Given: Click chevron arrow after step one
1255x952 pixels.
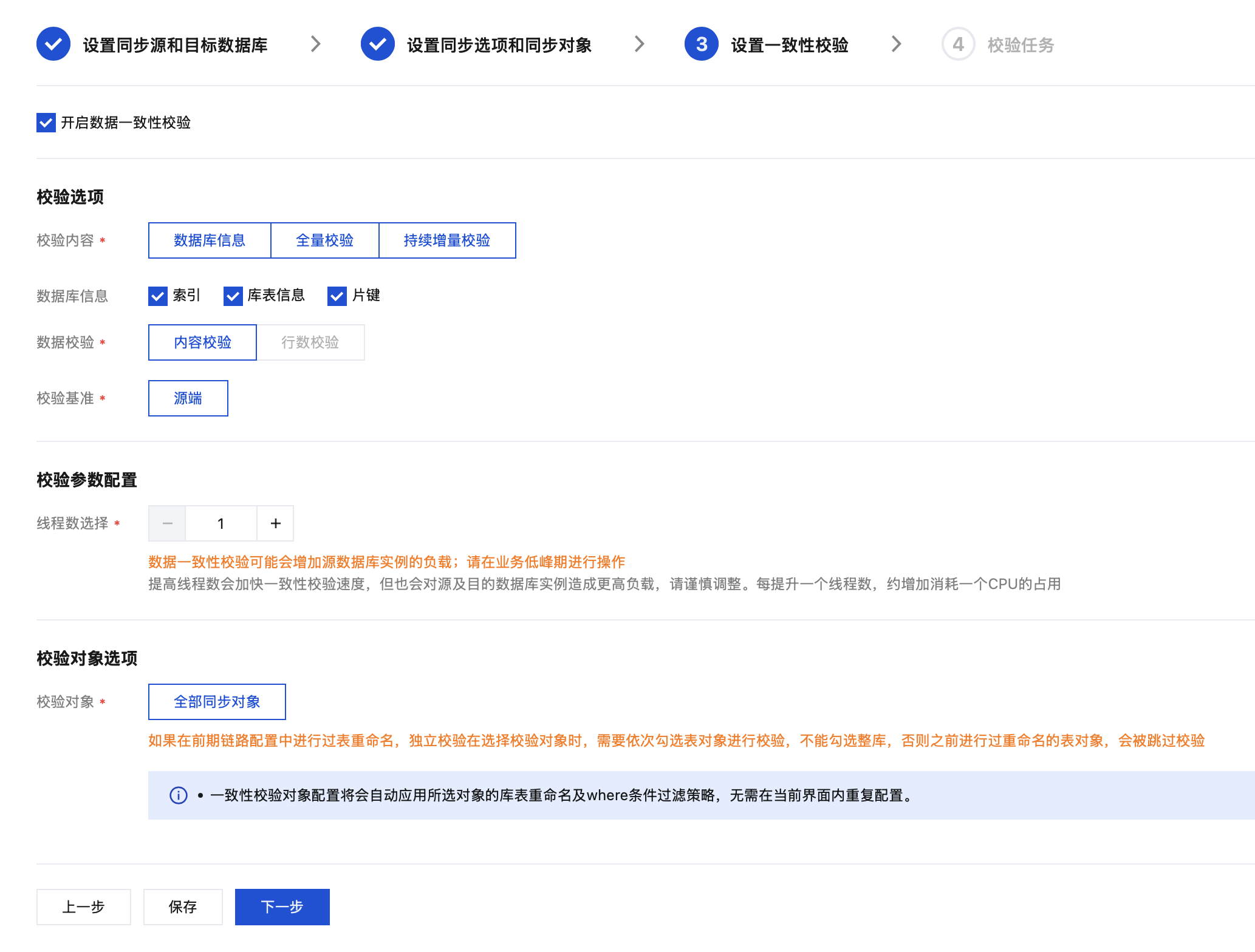Looking at the screenshot, I should point(315,44).
